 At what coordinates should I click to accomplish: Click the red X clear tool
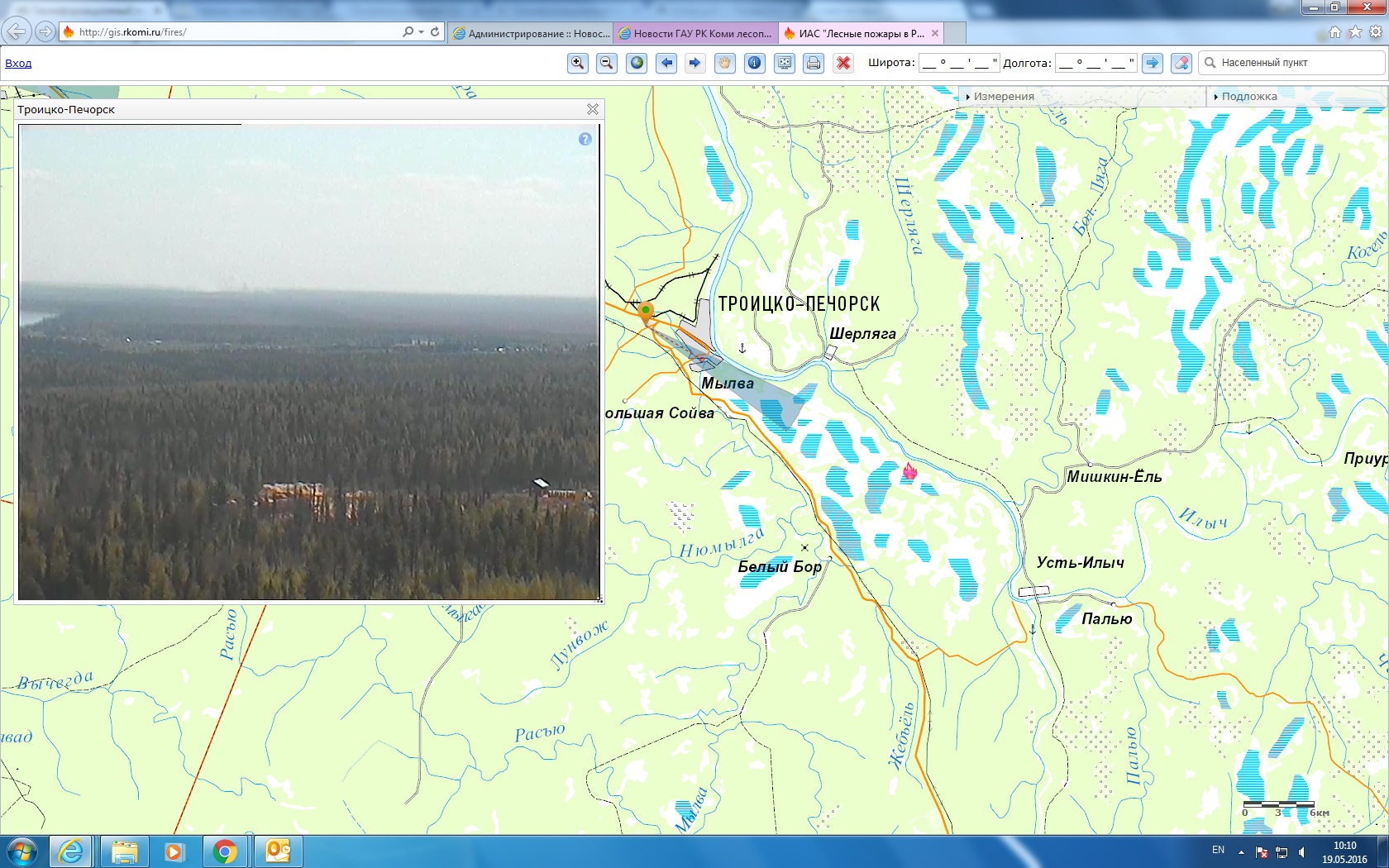pos(842,63)
